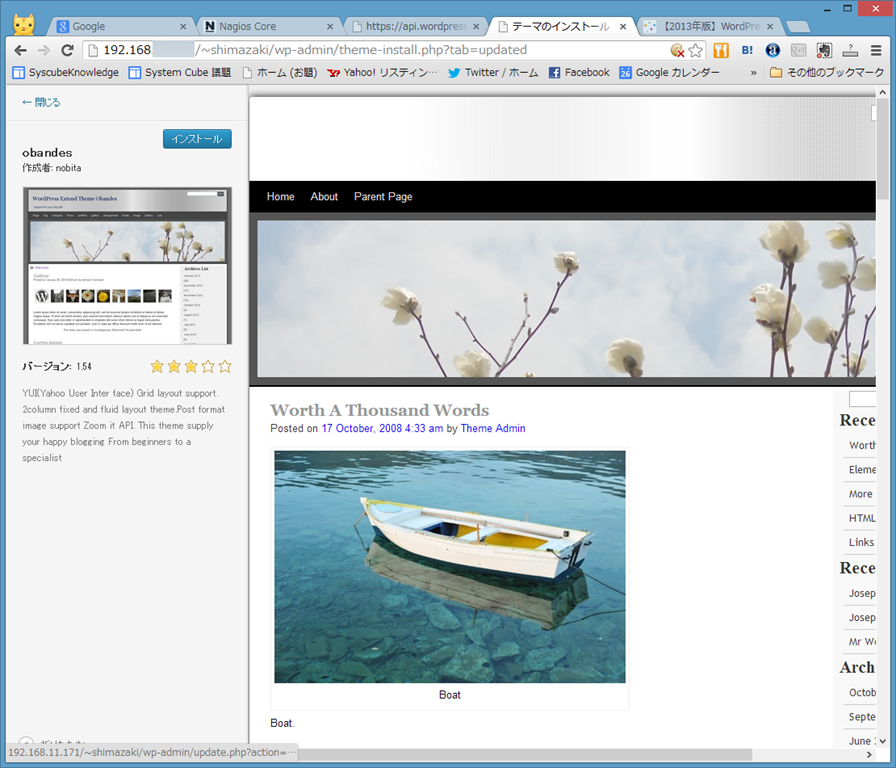Open the Worth A Thousand Words post title

(x=379, y=410)
